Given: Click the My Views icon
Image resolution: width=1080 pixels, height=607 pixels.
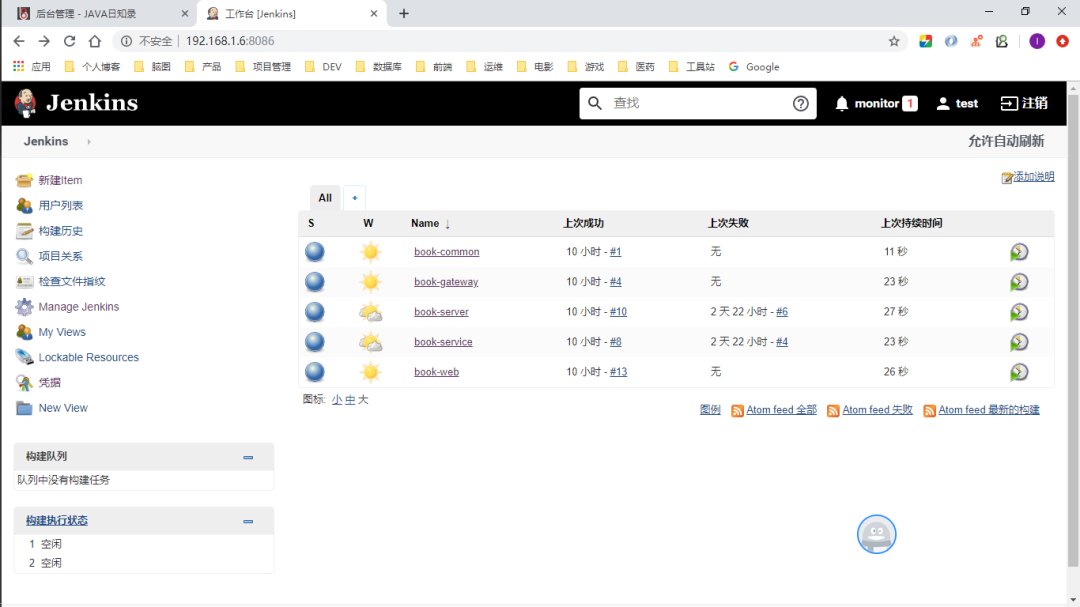Looking at the screenshot, I should pyautogui.click(x=24, y=332).
